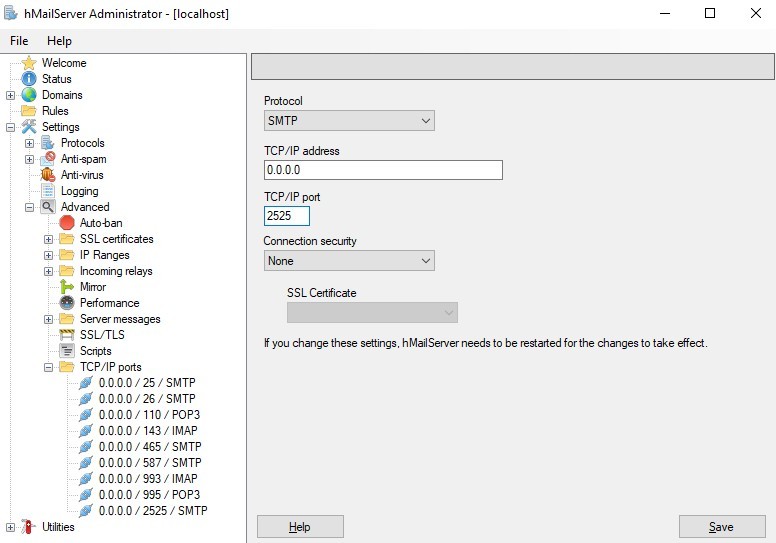Select the 0.0.0.0 / 587 / SMTP entry

[150, 462]
